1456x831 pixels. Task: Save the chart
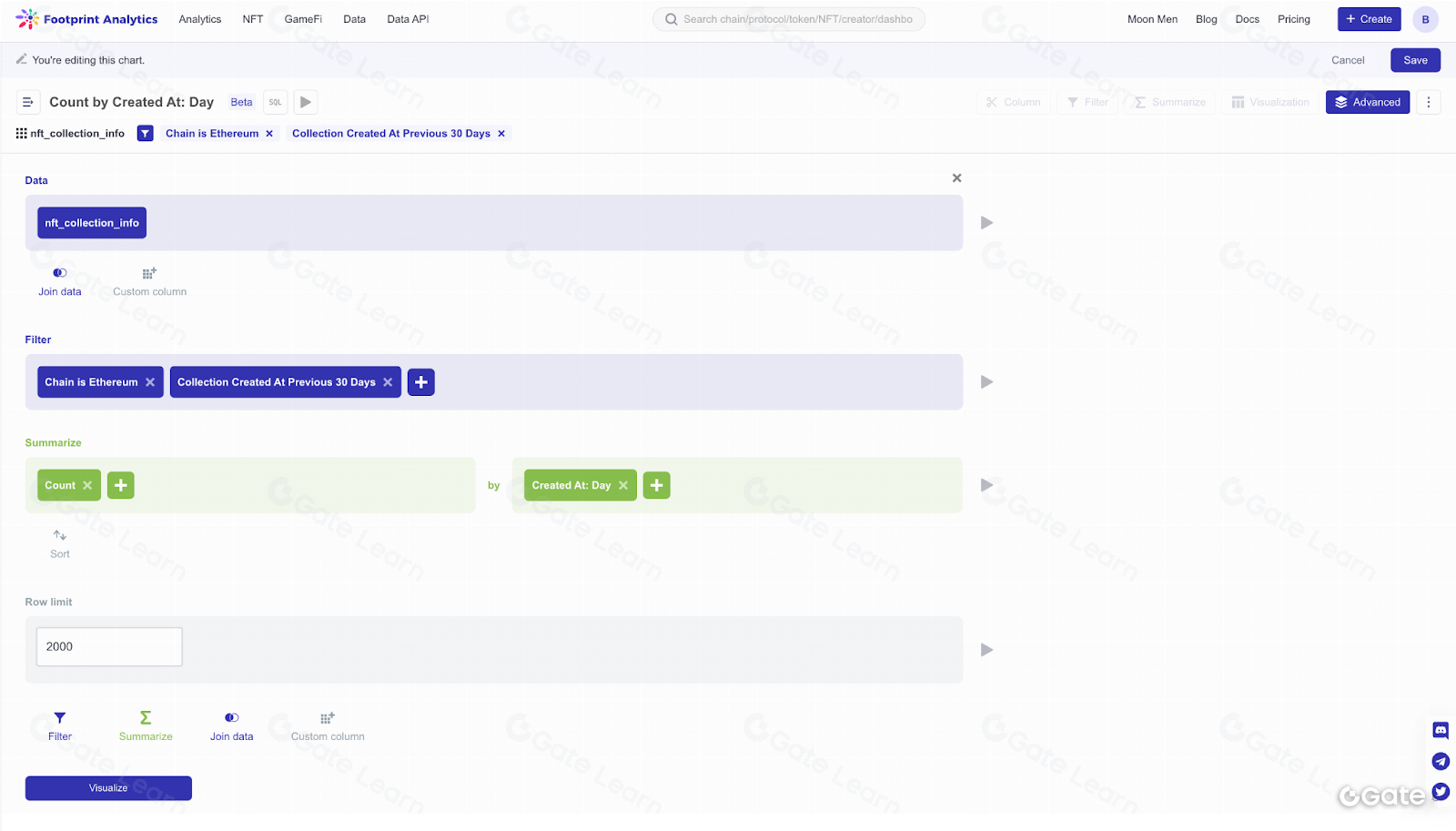point(1416,60)
